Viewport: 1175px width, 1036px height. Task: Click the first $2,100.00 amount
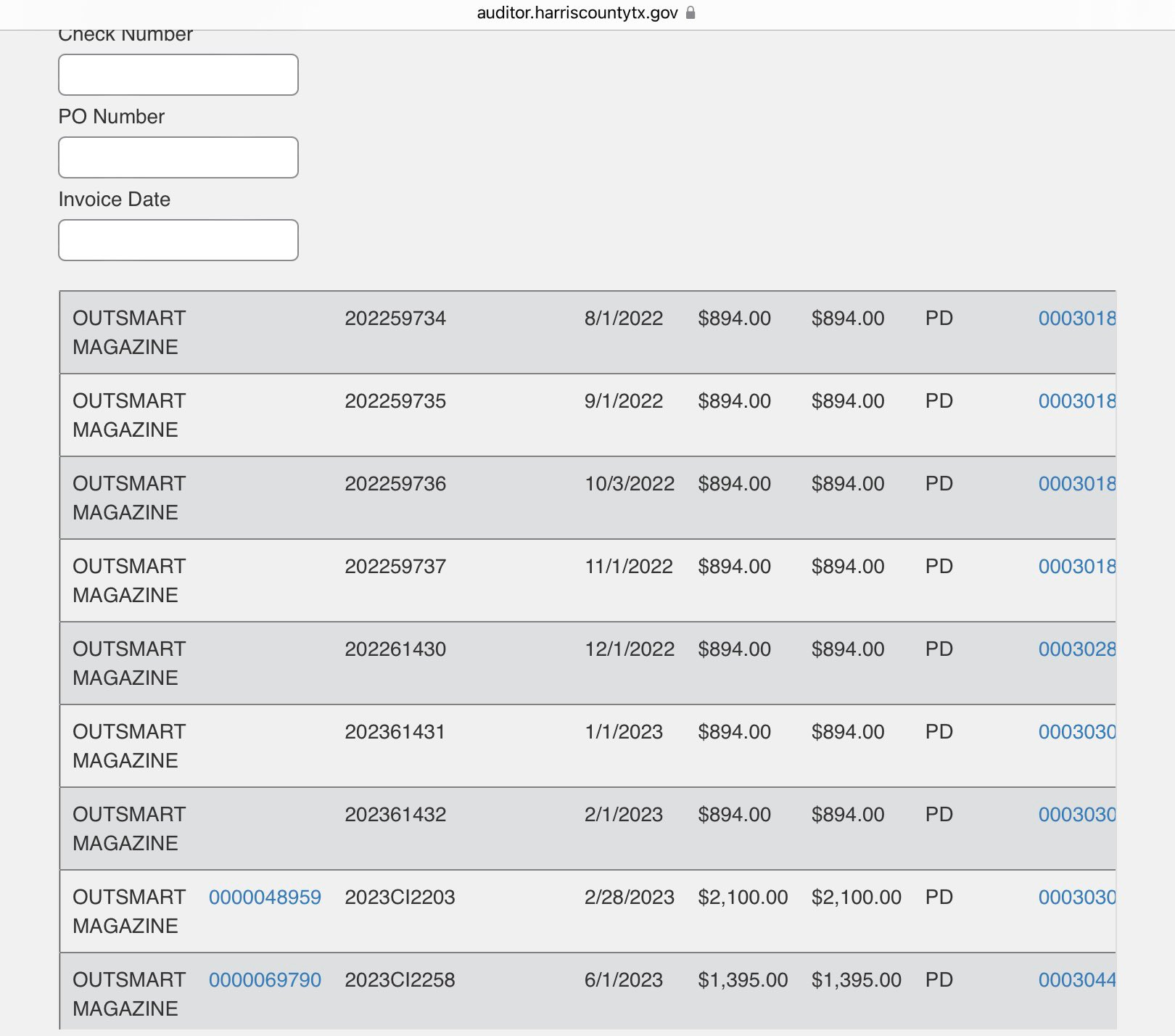tap(743, 897)
